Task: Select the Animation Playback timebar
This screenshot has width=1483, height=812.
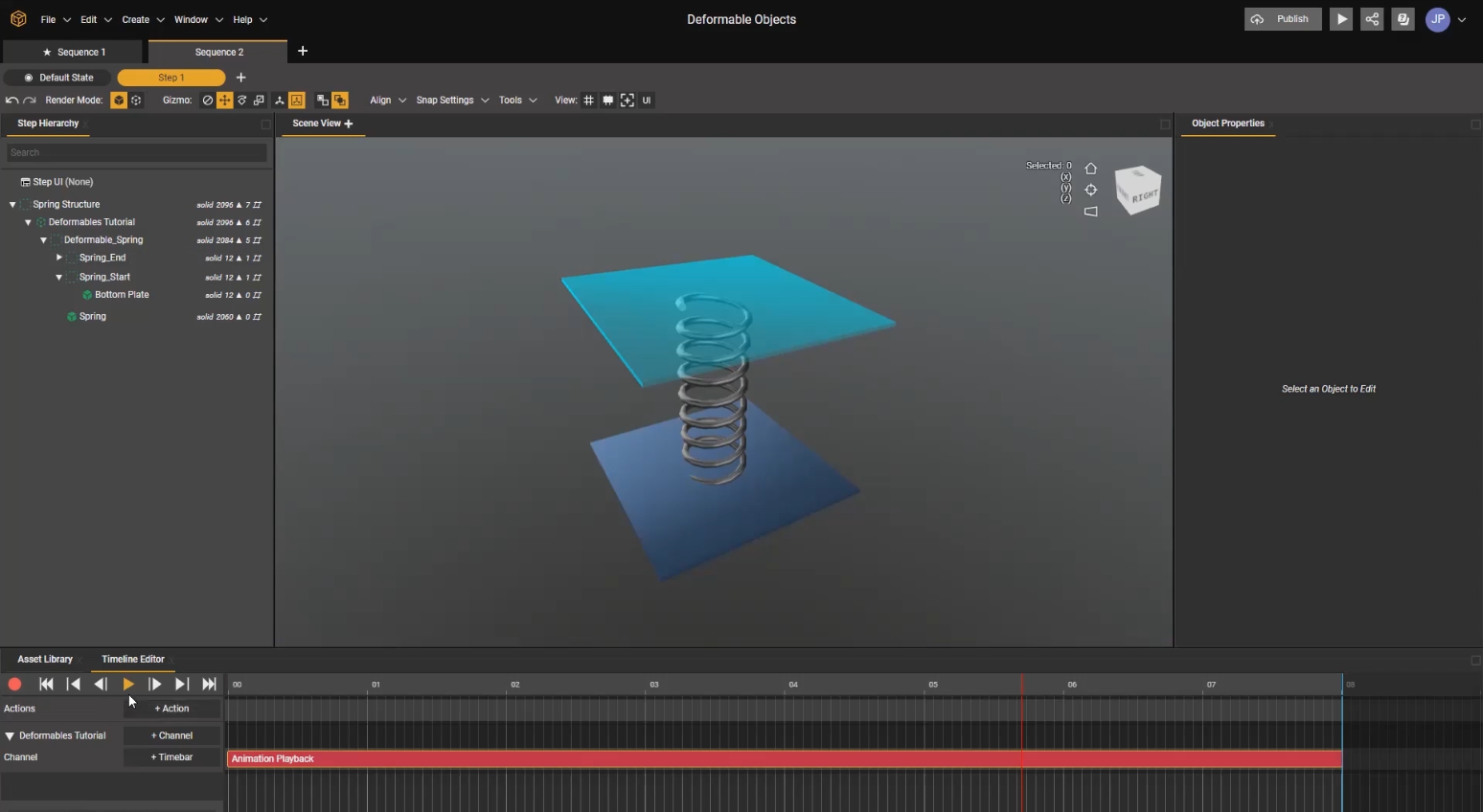Action: coord(783,758)
